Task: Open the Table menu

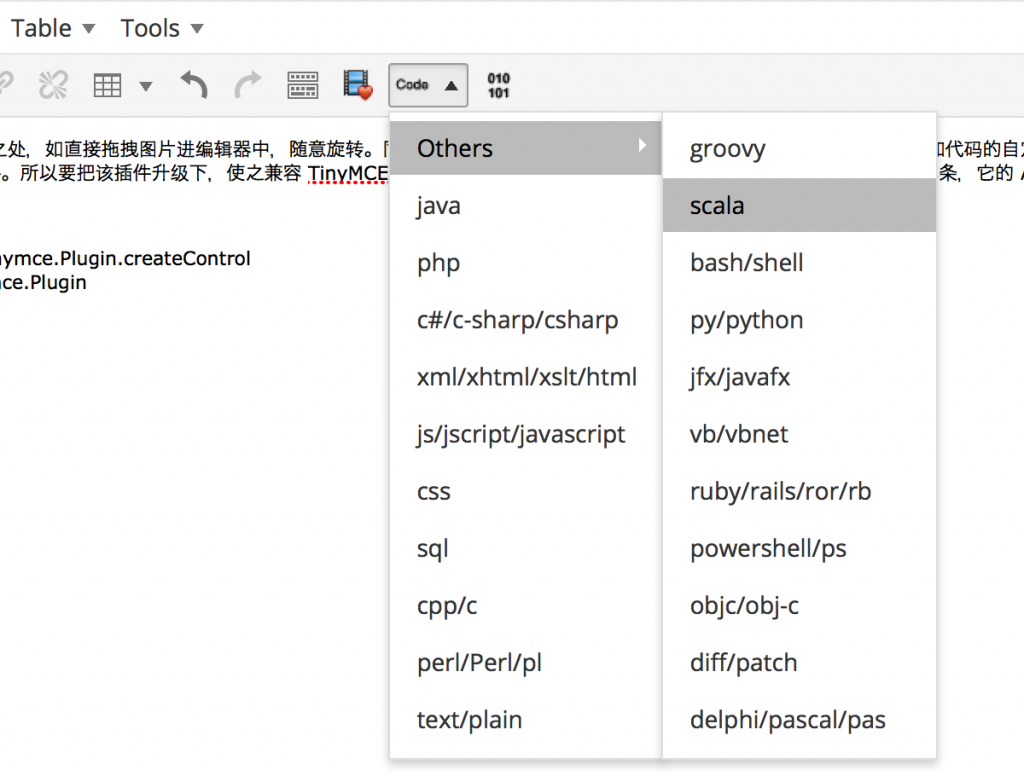Action: [53, 28]
